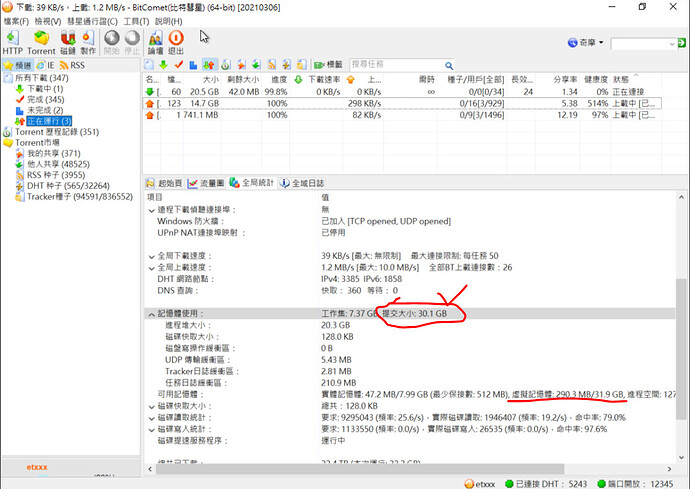Switch to the IE tab in the sidebar
This screenshot has height=489, width=690.
[45, 65]
